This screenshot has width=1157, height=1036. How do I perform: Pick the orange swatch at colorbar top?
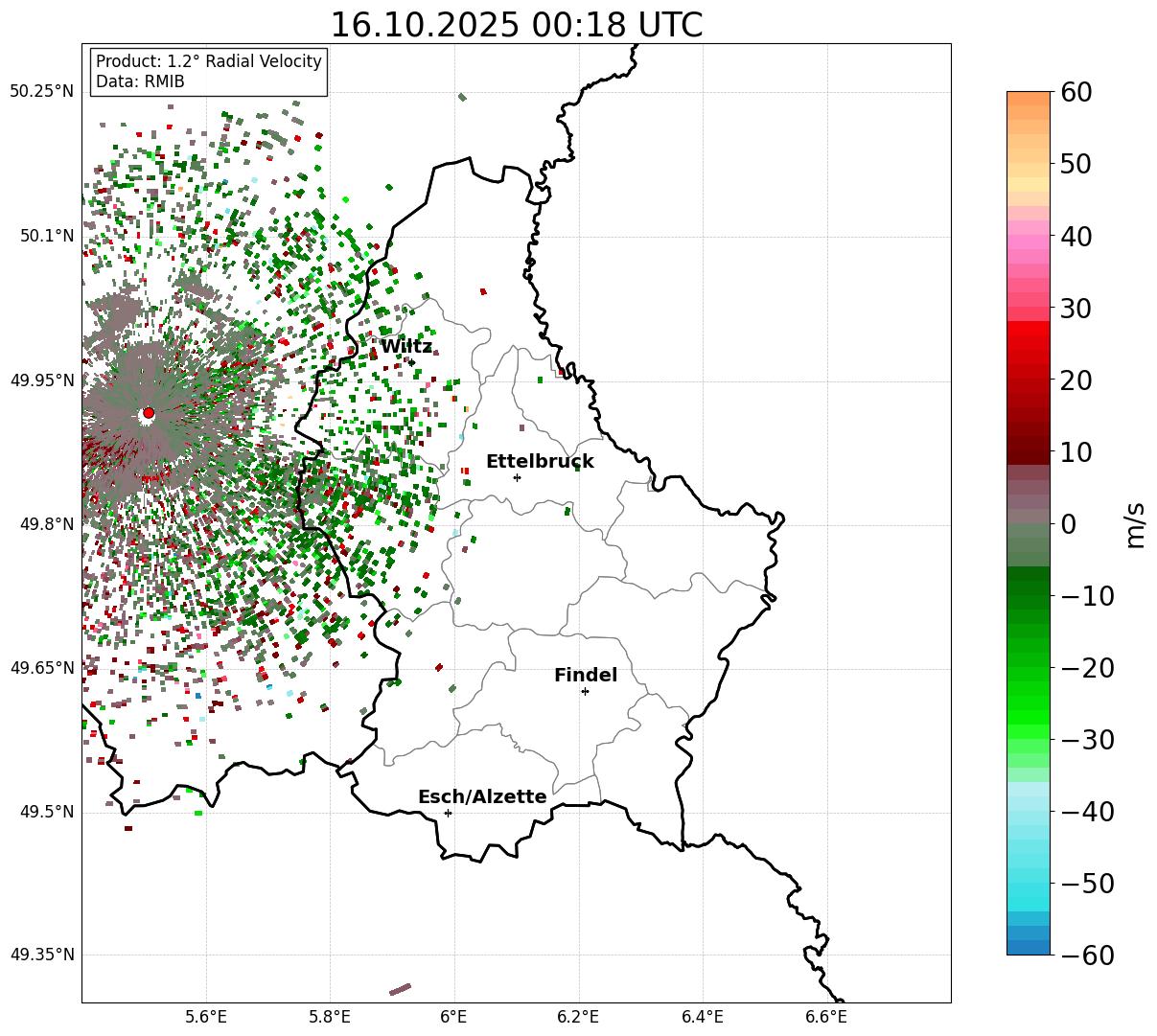point(1029,99)
